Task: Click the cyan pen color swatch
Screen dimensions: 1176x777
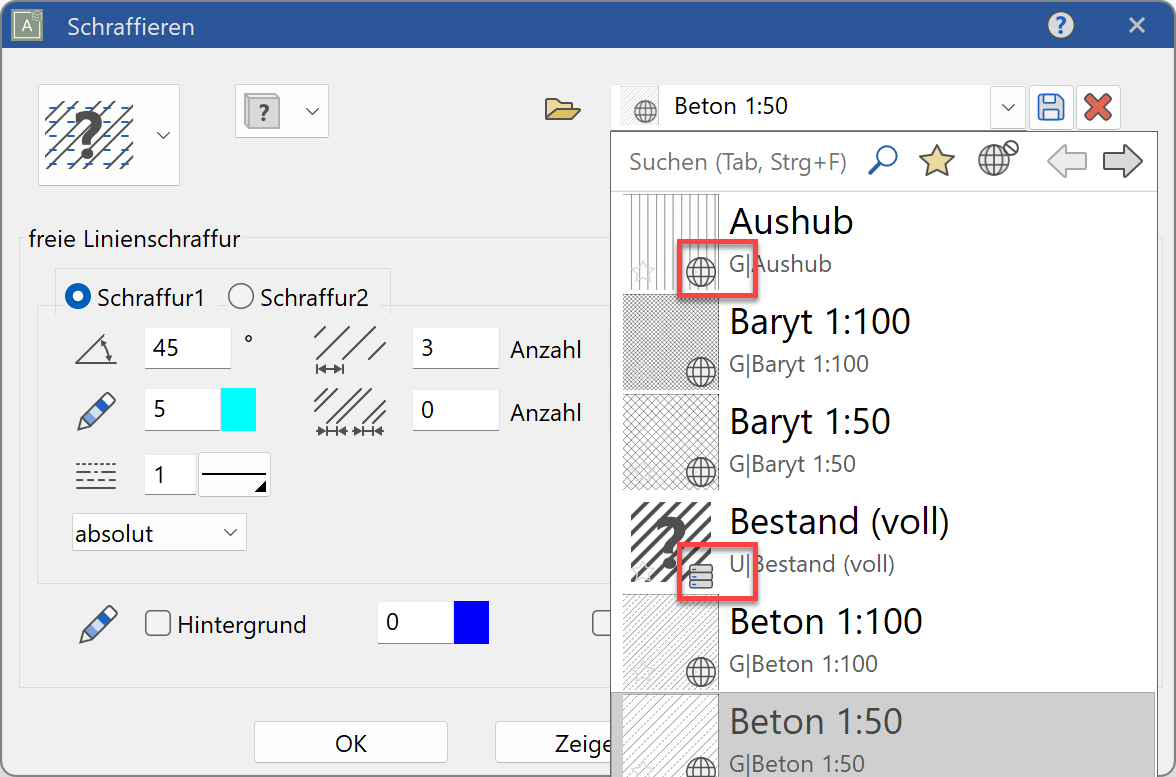Action: click(240, 411)
